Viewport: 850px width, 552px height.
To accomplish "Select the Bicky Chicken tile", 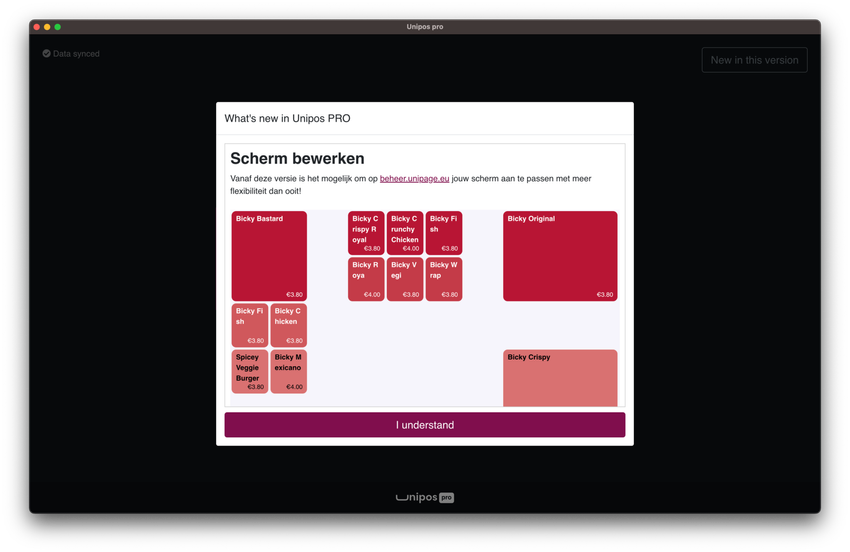I will click(x=289, y=325).
